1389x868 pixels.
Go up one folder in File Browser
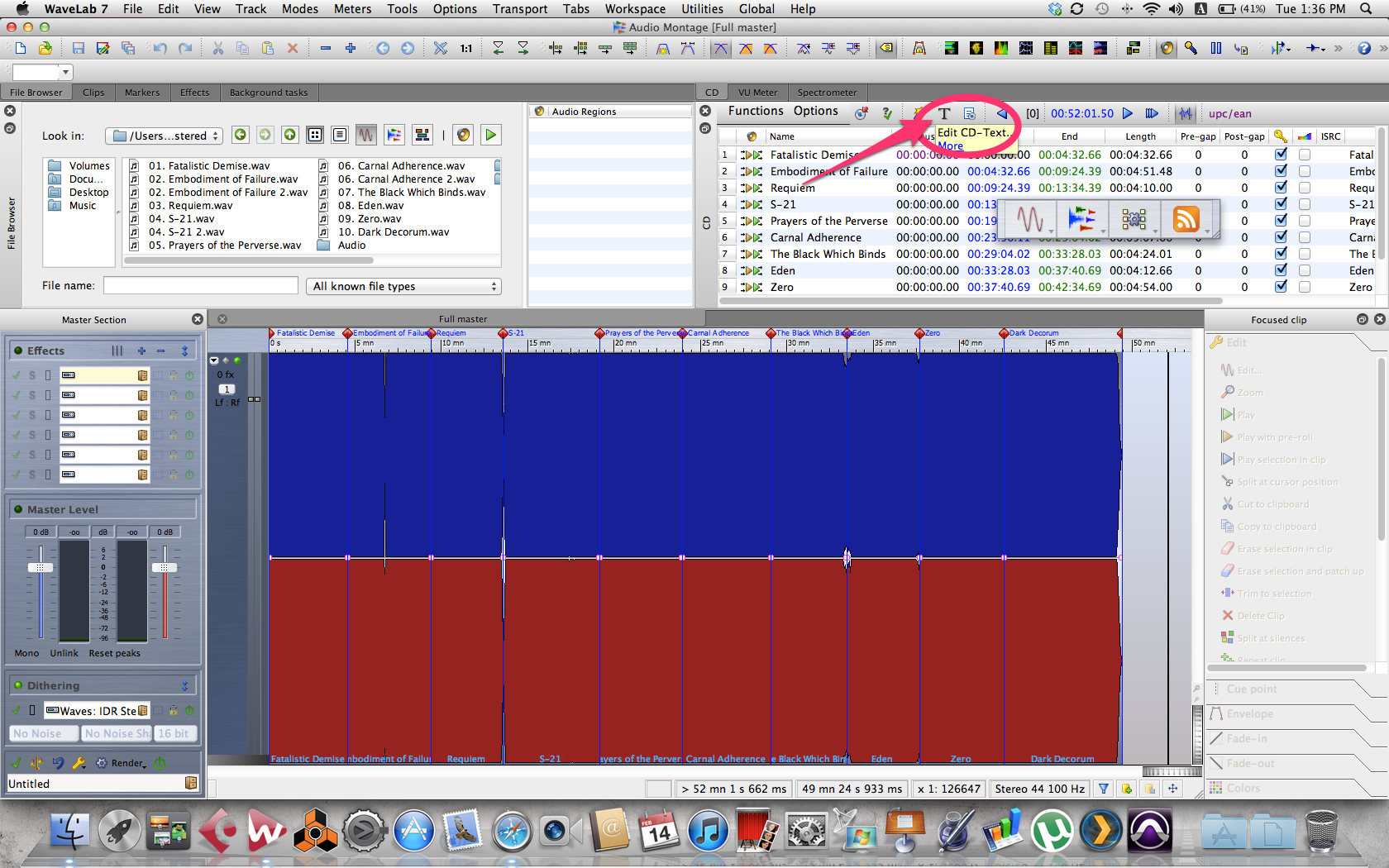click(290, 135)
